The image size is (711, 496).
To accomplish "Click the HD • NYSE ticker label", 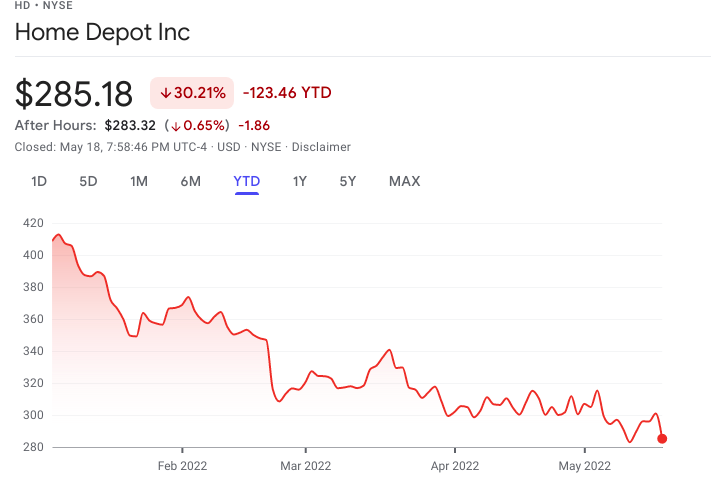I will tap(44, 5).
